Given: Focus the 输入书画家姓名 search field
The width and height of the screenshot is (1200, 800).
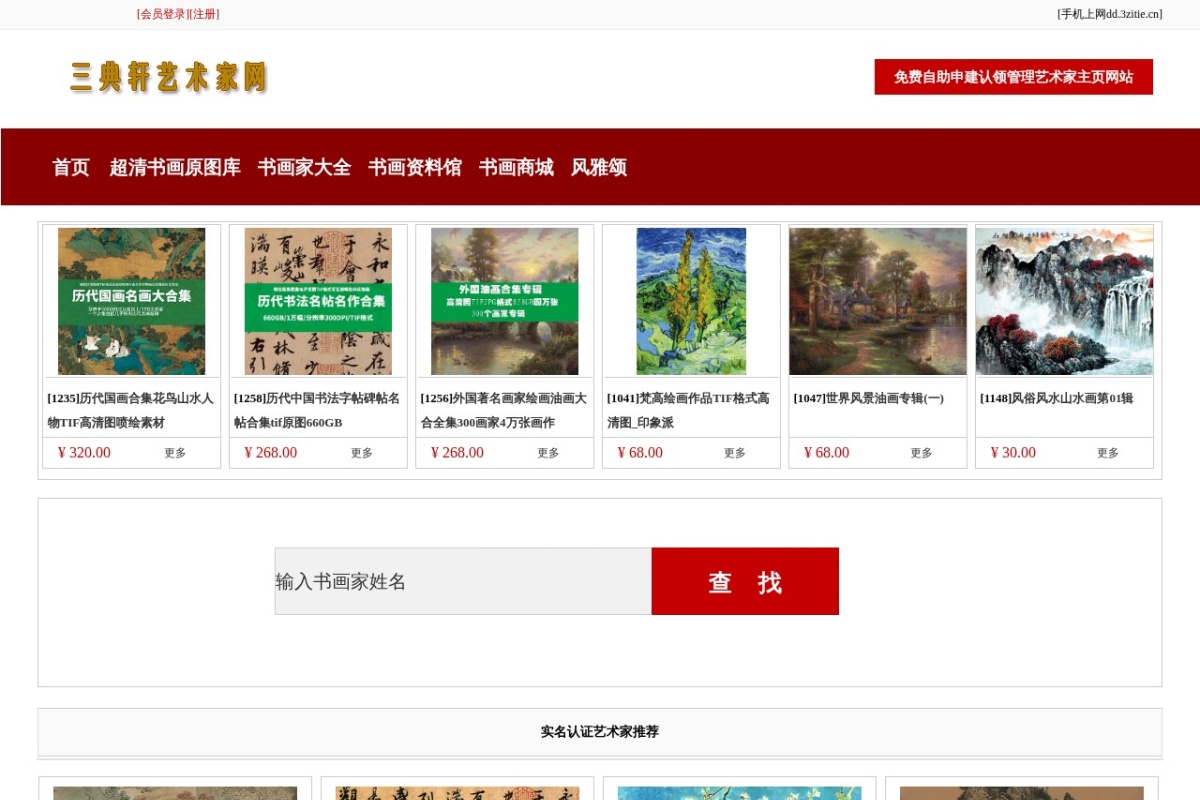Looking at the screenshot, I should click(463, 581).
